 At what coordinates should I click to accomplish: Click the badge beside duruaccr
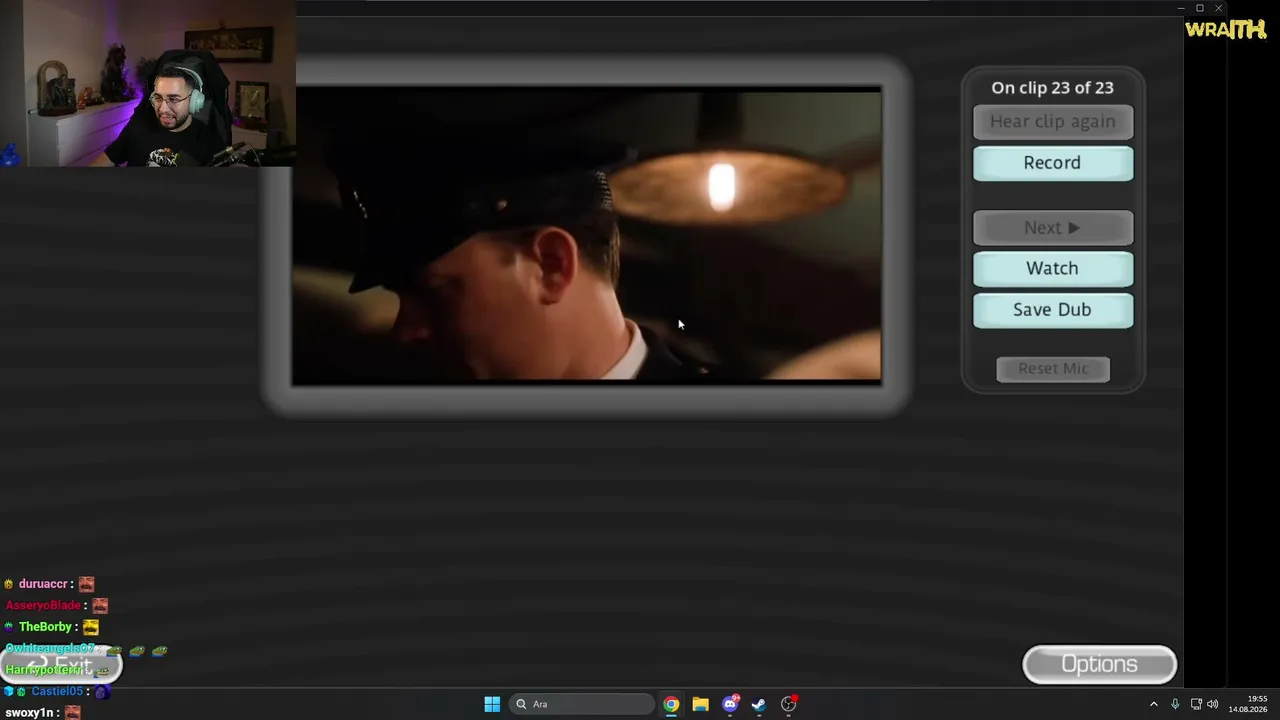[9, 584]
